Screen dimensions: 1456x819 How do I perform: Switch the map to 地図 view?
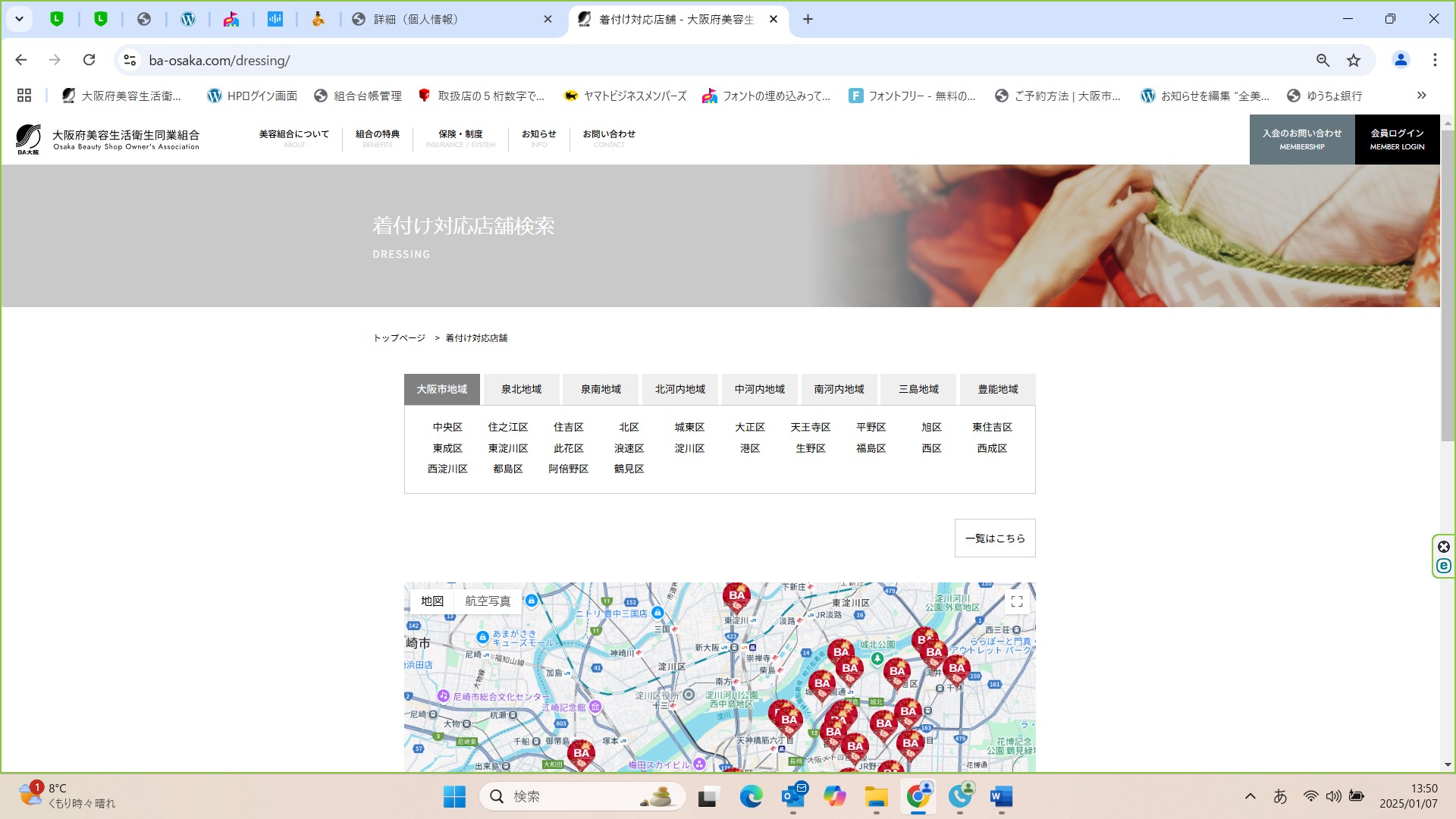point(431,601)
